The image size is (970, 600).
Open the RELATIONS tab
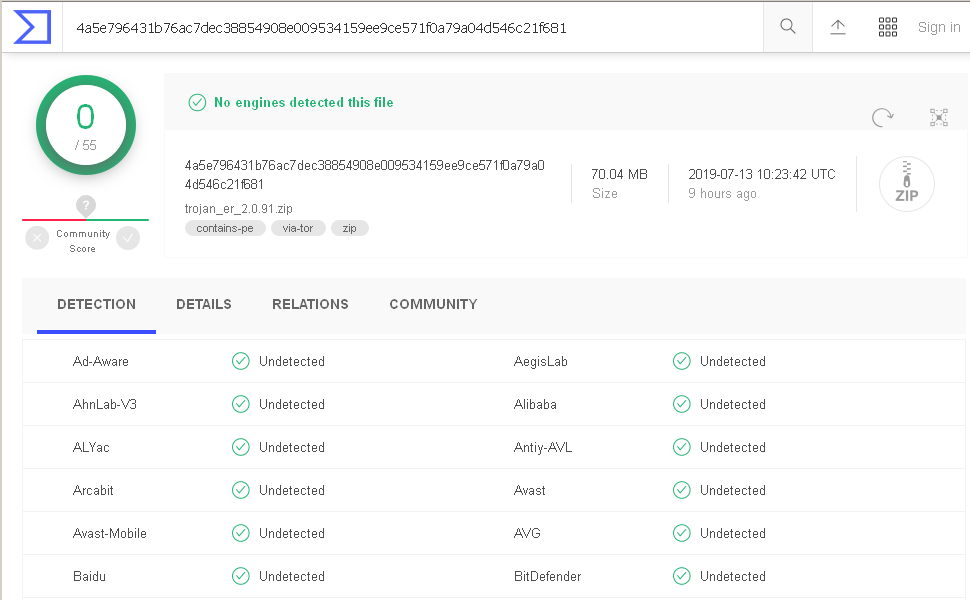coord(310,304)
